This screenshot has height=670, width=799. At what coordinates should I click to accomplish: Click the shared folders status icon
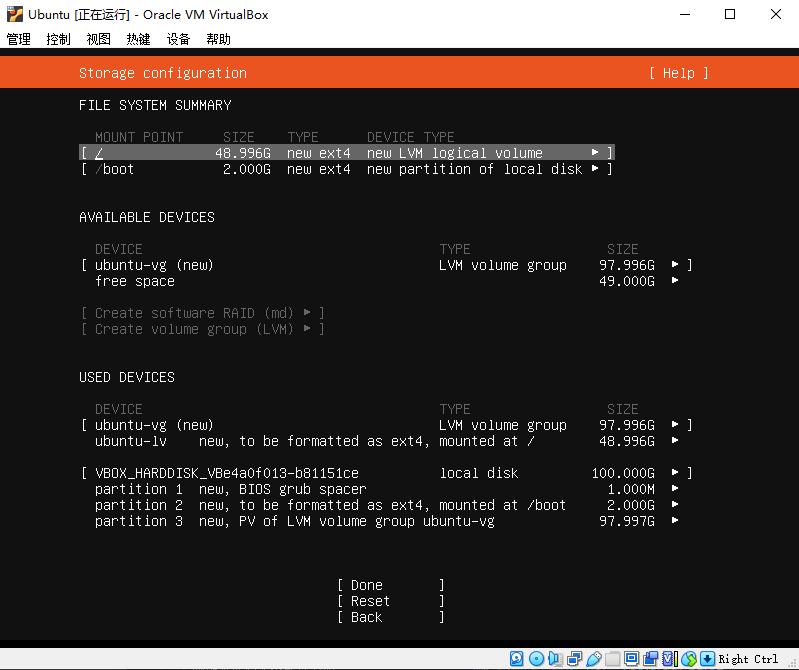(612, 658)
